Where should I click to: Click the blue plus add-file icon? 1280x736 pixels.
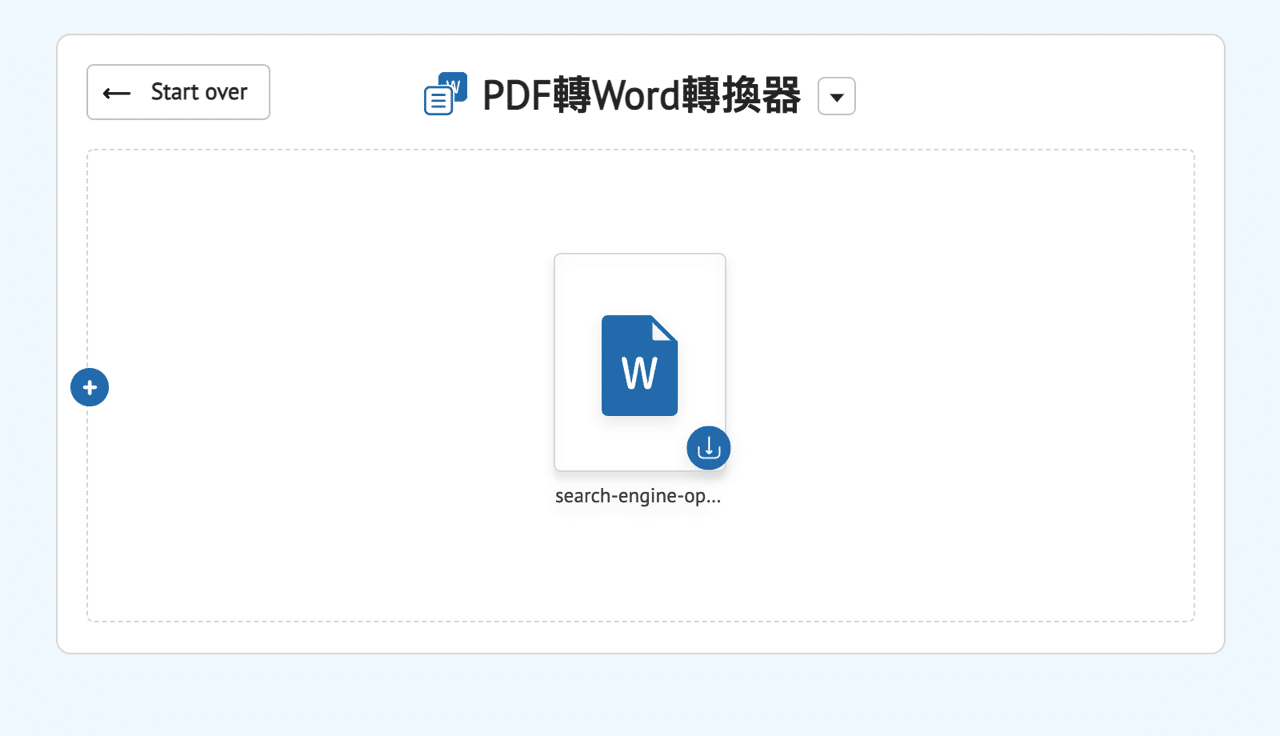pos(90,387)
